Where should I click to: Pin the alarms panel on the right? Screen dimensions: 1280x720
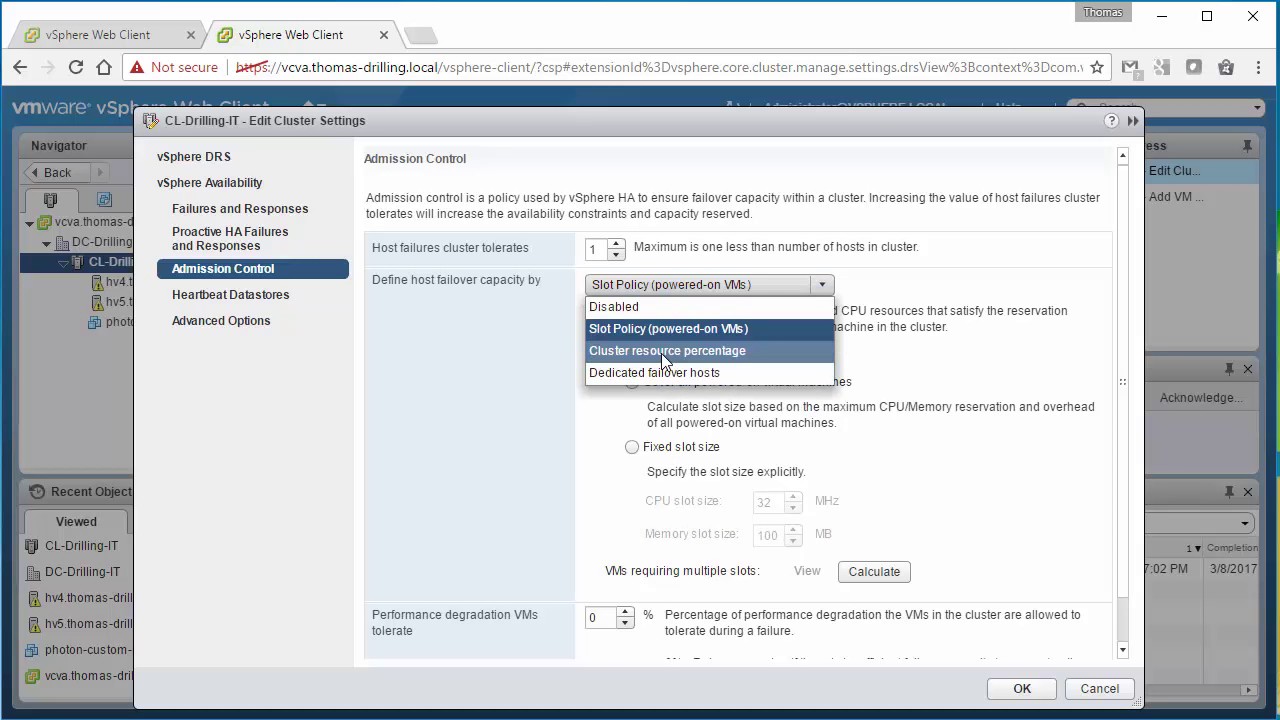coord(1229,369)
